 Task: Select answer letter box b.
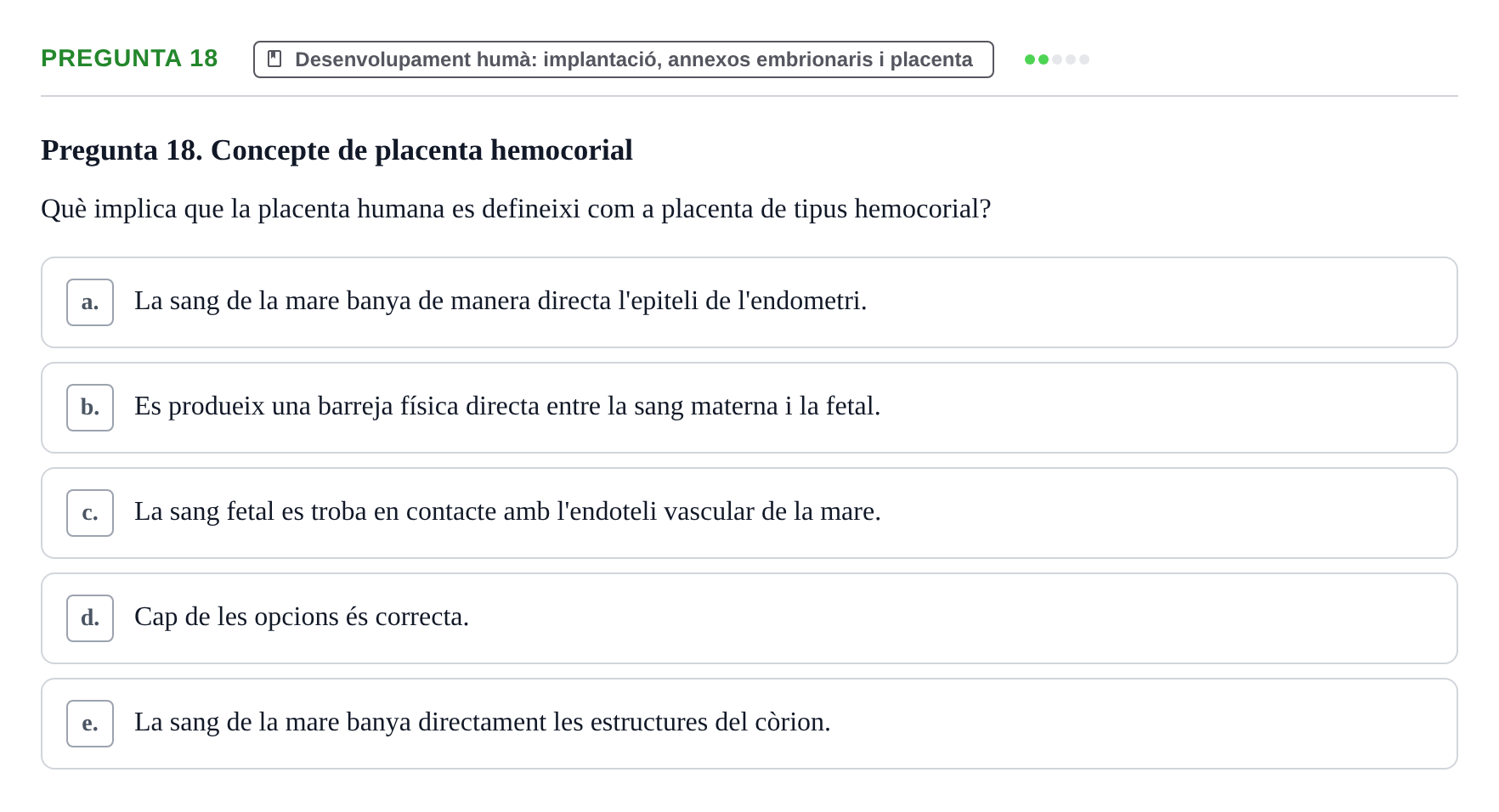[90, 408]
